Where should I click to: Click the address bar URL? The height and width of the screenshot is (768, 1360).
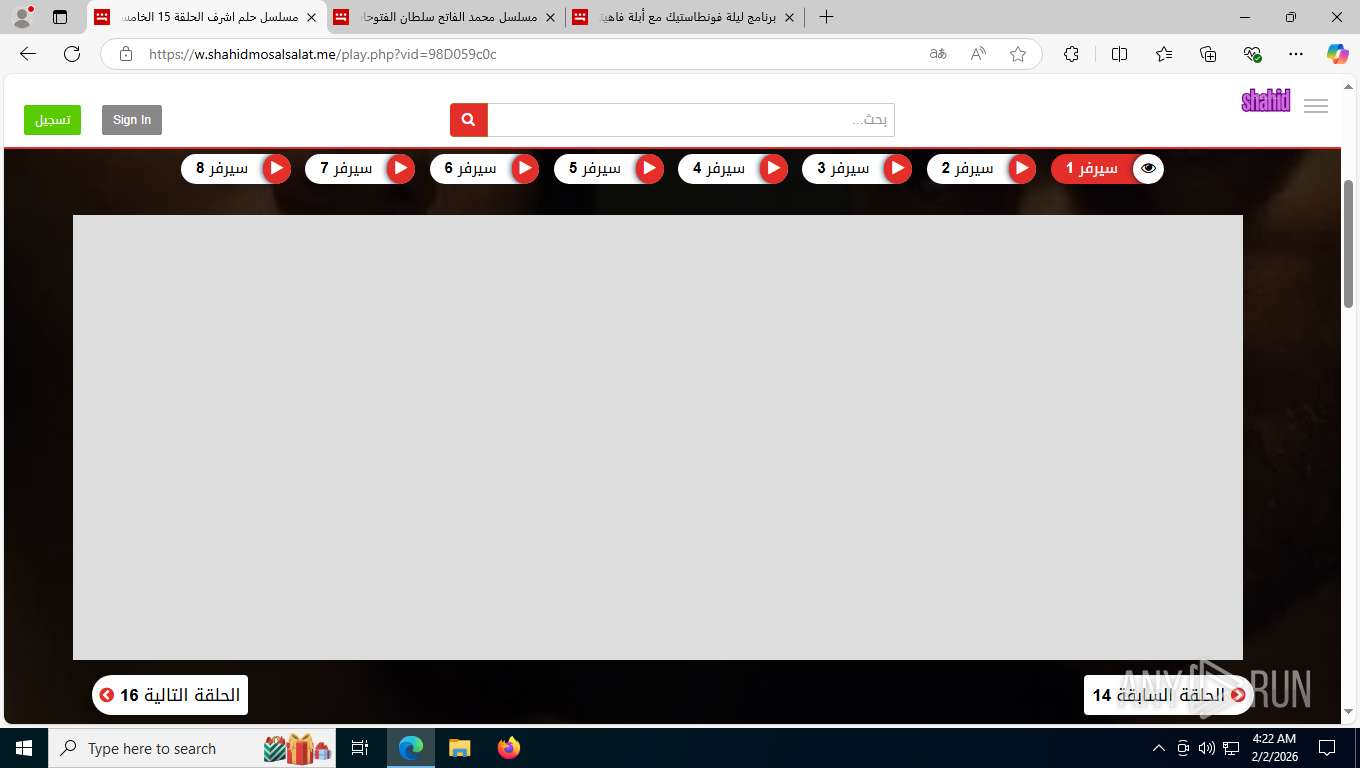click(323, 54)
